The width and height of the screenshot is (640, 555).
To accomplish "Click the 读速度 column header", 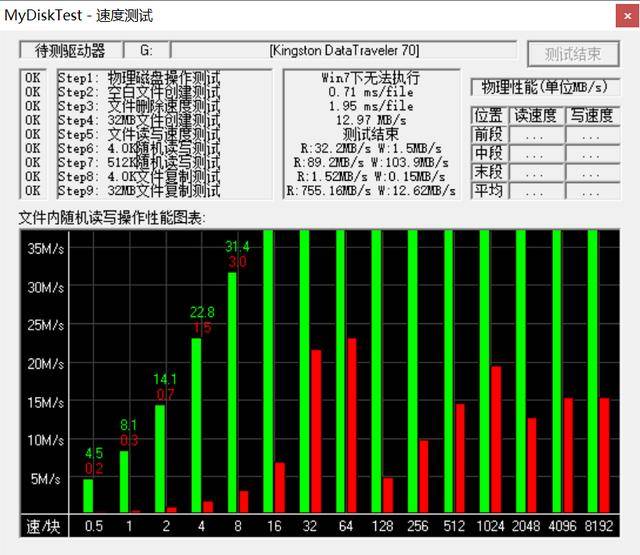I will click(536, 115).
